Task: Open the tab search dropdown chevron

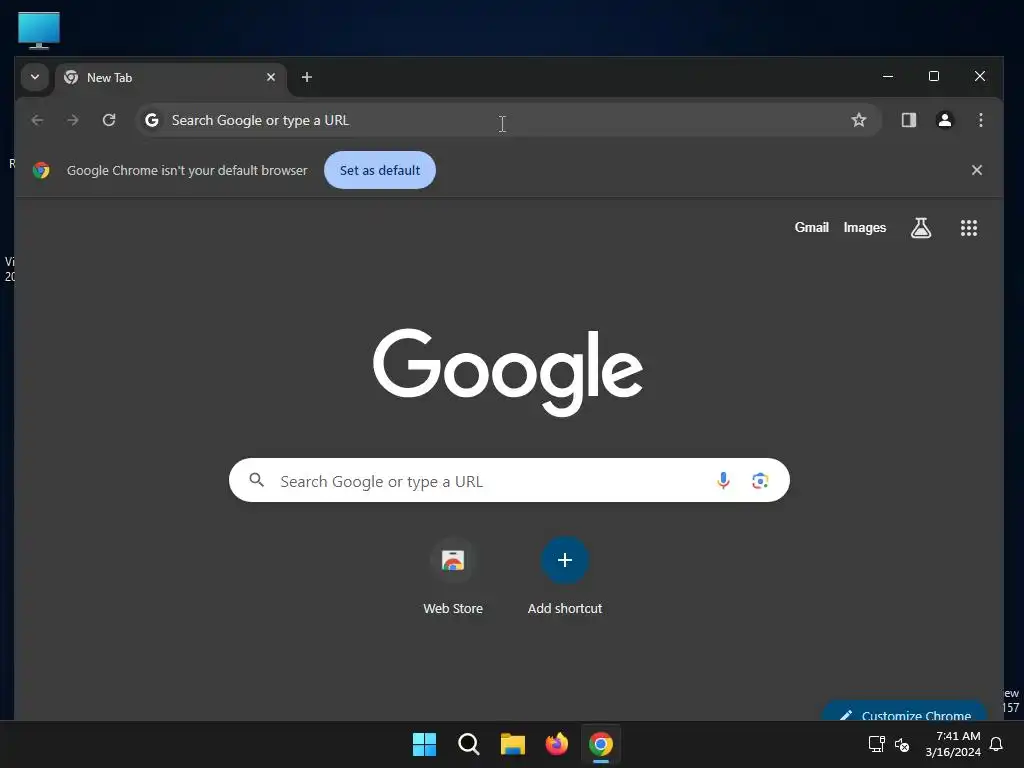Action: (x=35, y=77)
